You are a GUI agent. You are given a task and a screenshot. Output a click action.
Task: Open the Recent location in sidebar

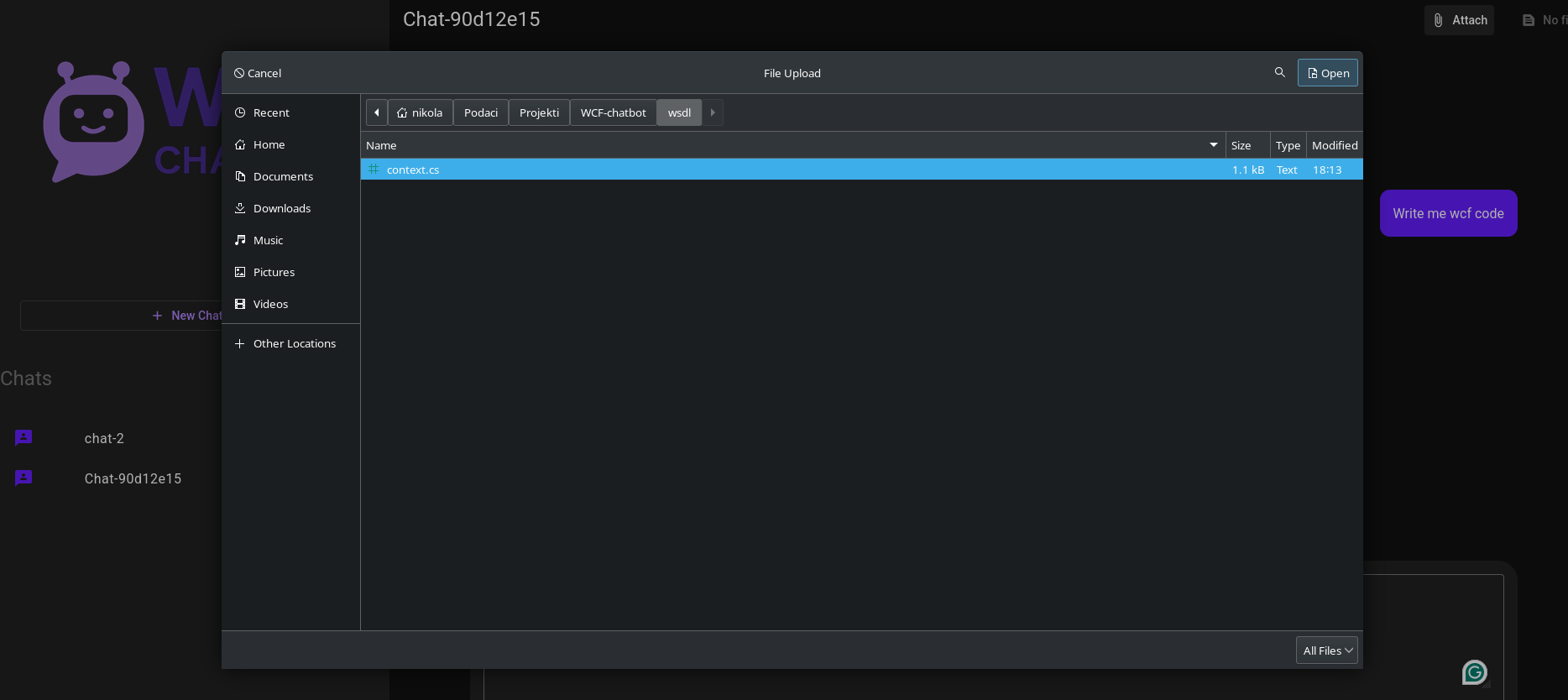(x=290, y=112)
